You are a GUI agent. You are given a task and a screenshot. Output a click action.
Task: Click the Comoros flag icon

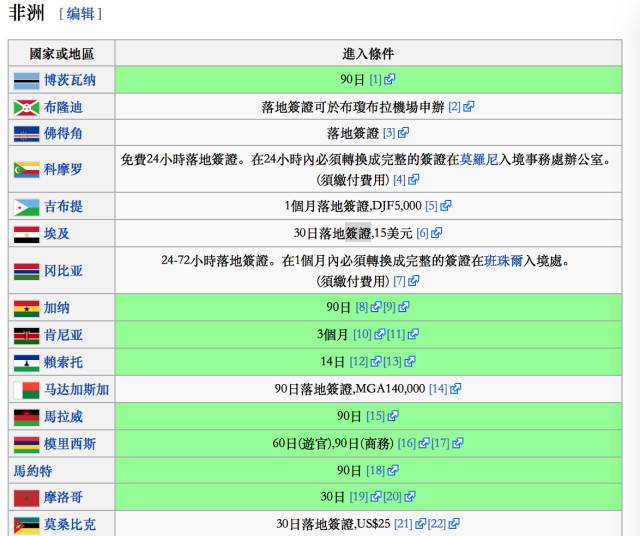26,169
